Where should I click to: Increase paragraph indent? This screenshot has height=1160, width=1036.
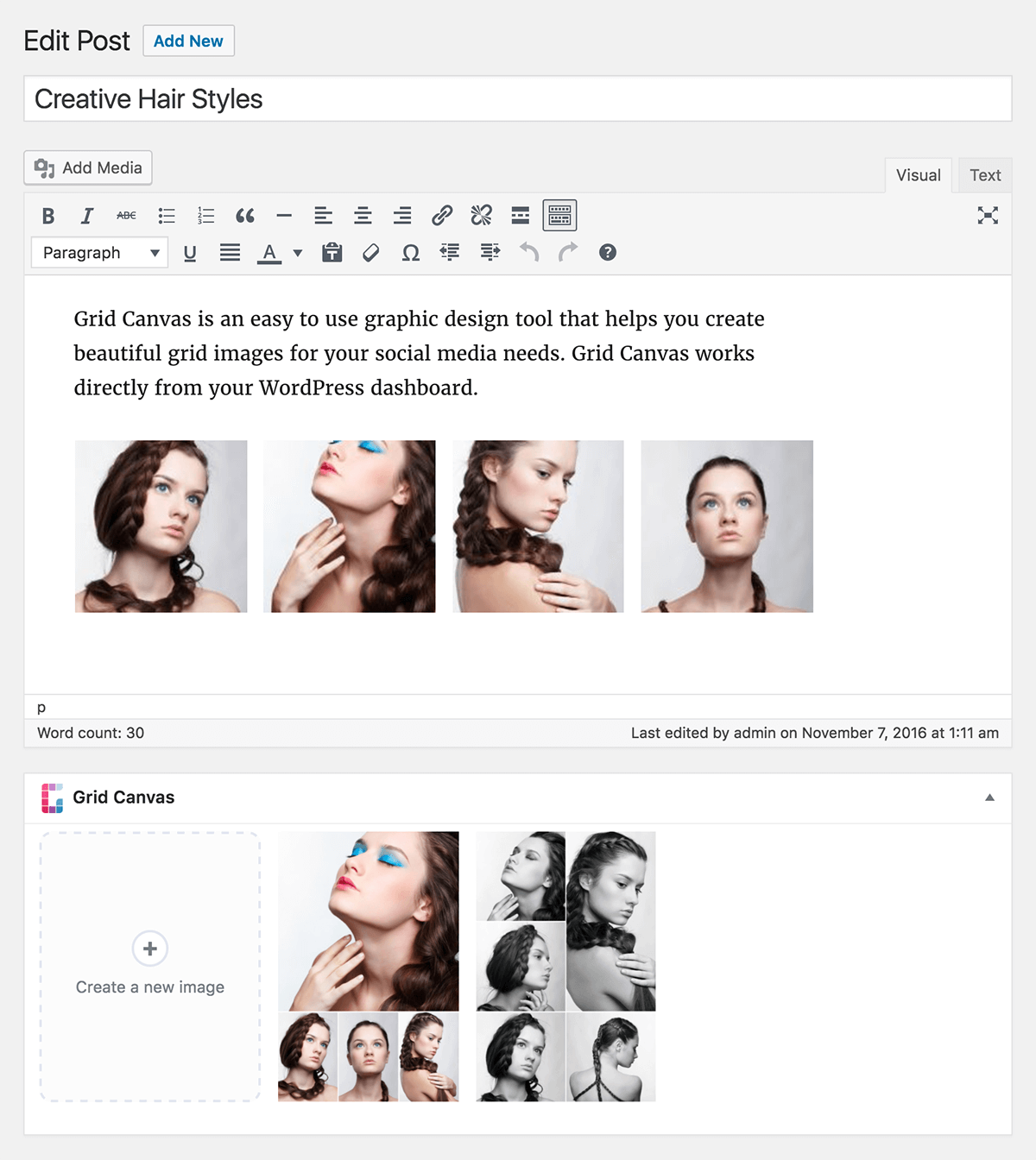(x=490, y=253)
